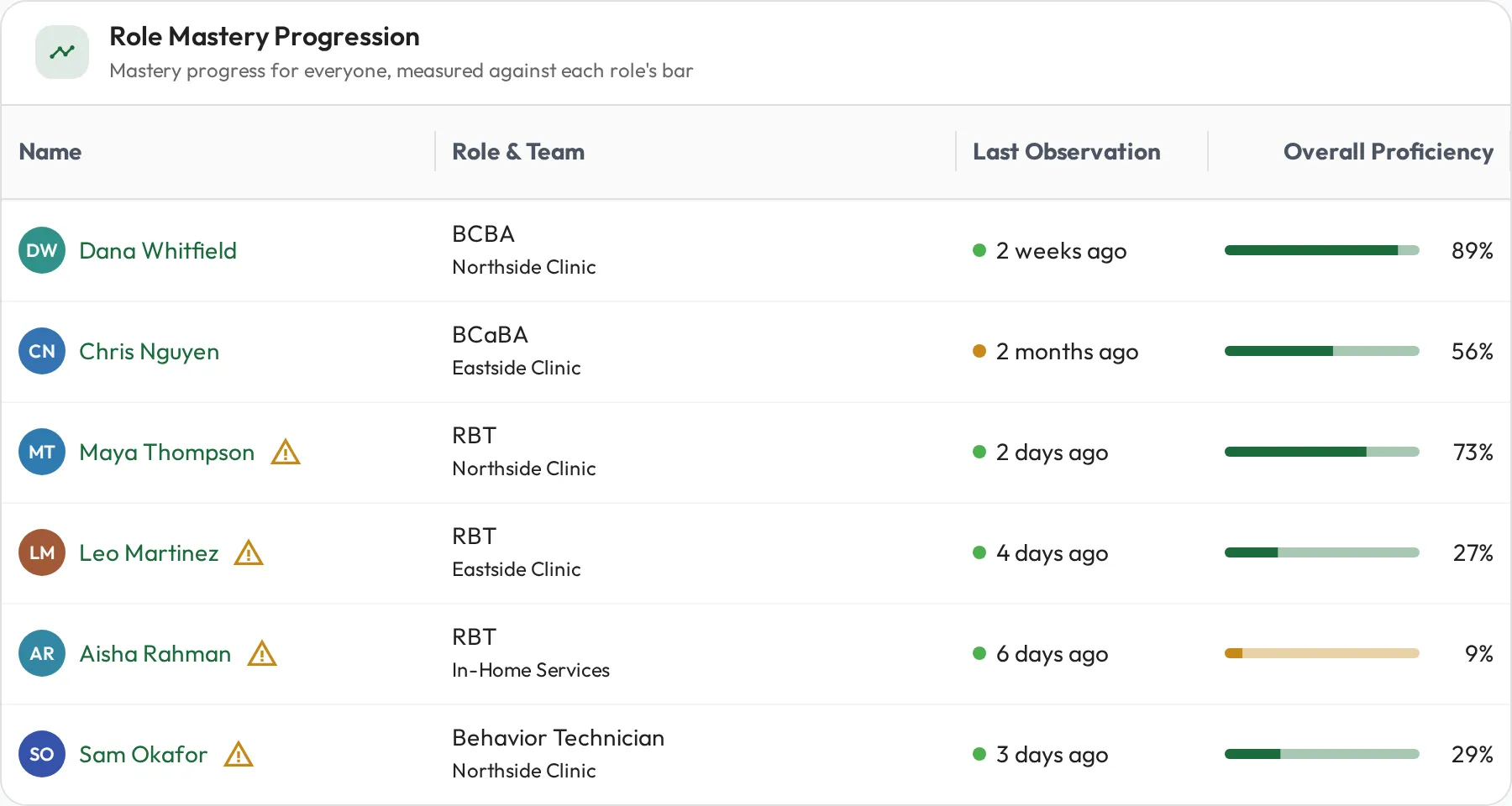Click the '3 days ago' observation text
This screenshot has width=1512, height=806.
[1053, 755]
